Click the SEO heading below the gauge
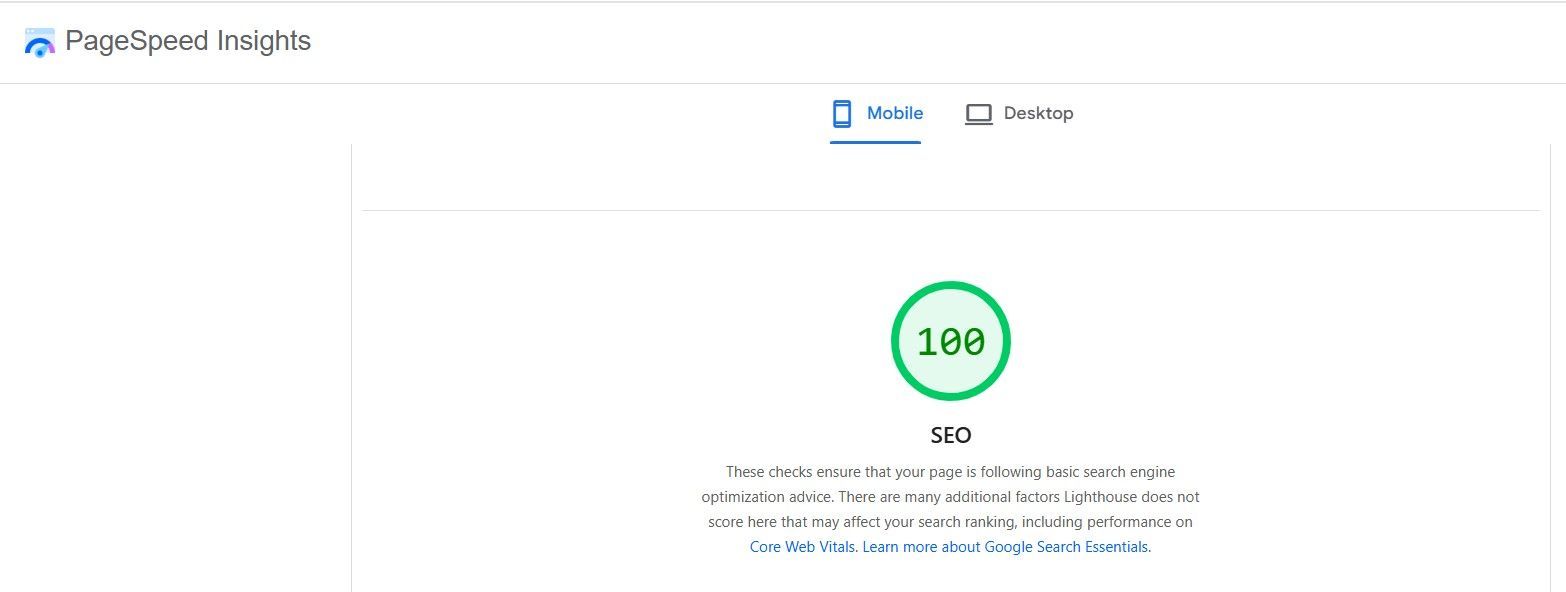The height and width of the screenshot is (592, 1566). [950, 435]
